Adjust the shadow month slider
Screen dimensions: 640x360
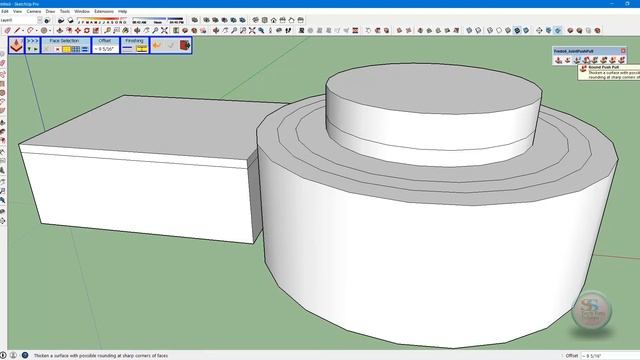point(102,20)
